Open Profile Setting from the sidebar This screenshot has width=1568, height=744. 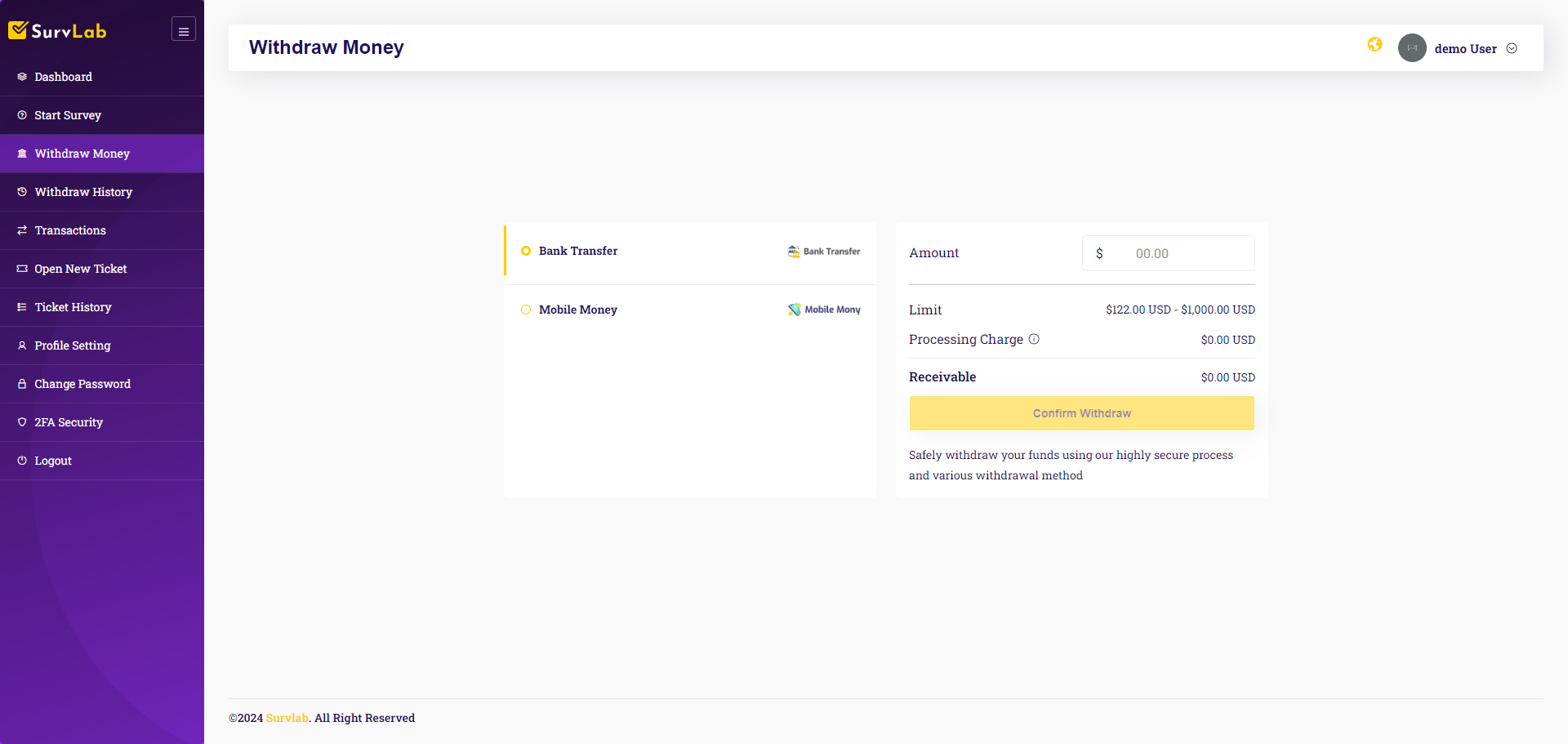(22, 345)
